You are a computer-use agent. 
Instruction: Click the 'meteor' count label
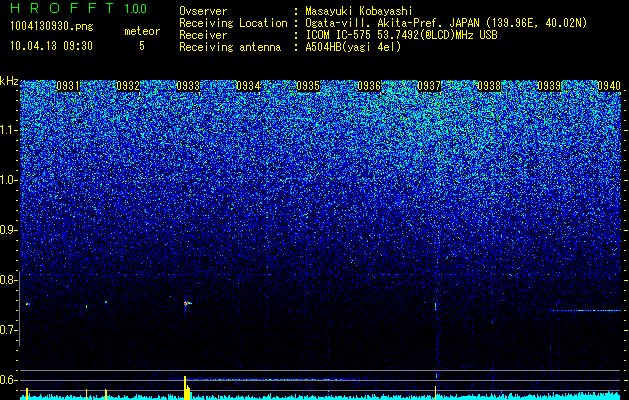pos(142,31)
